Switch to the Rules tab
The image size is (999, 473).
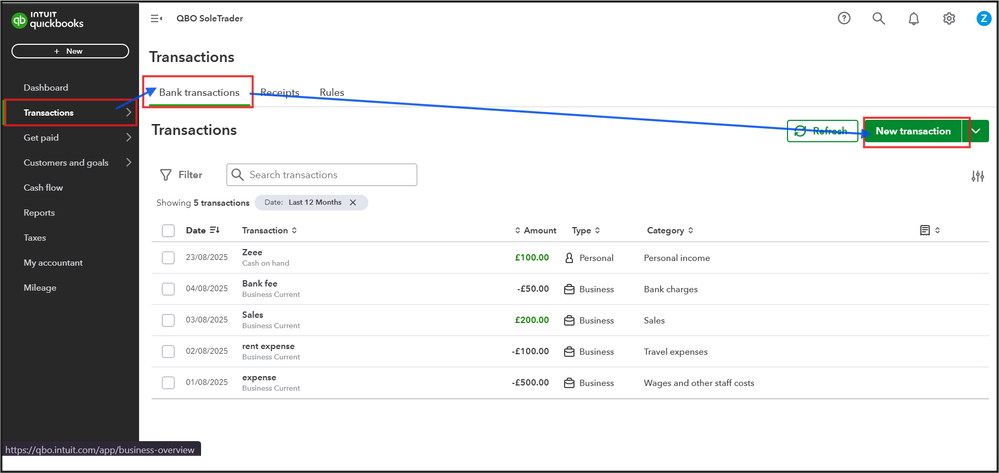332,92
